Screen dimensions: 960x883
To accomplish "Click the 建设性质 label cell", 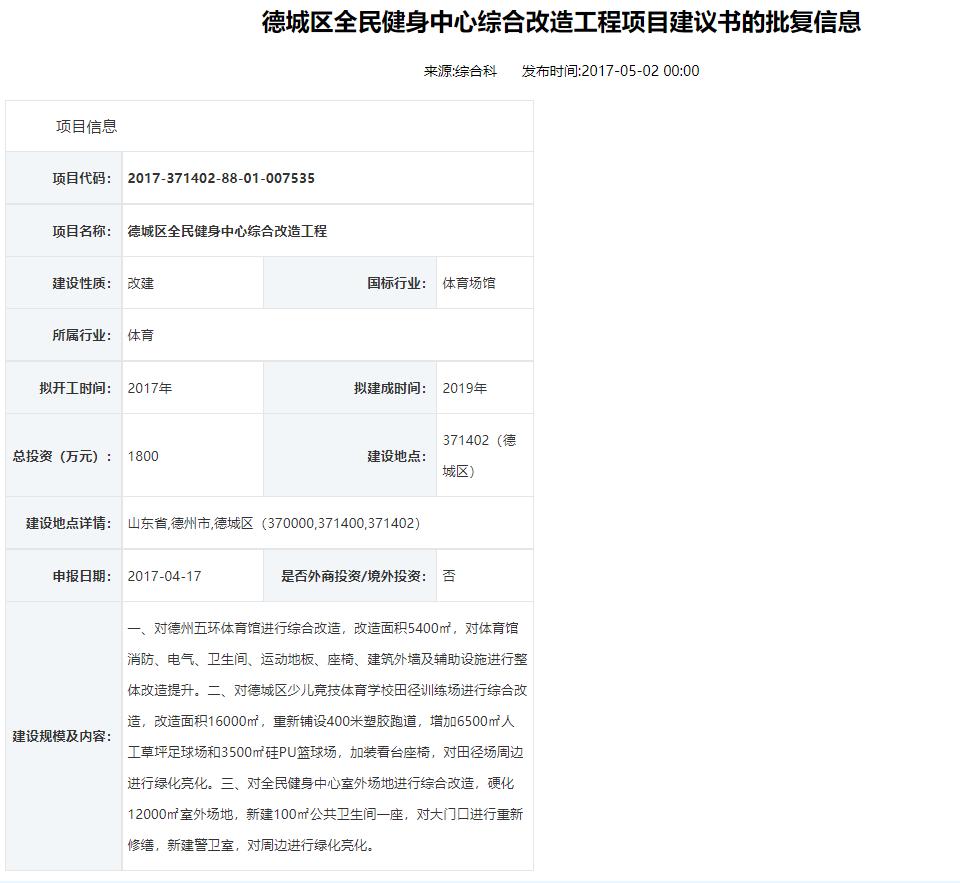I will pyautogui.click(x=63, y=282).
